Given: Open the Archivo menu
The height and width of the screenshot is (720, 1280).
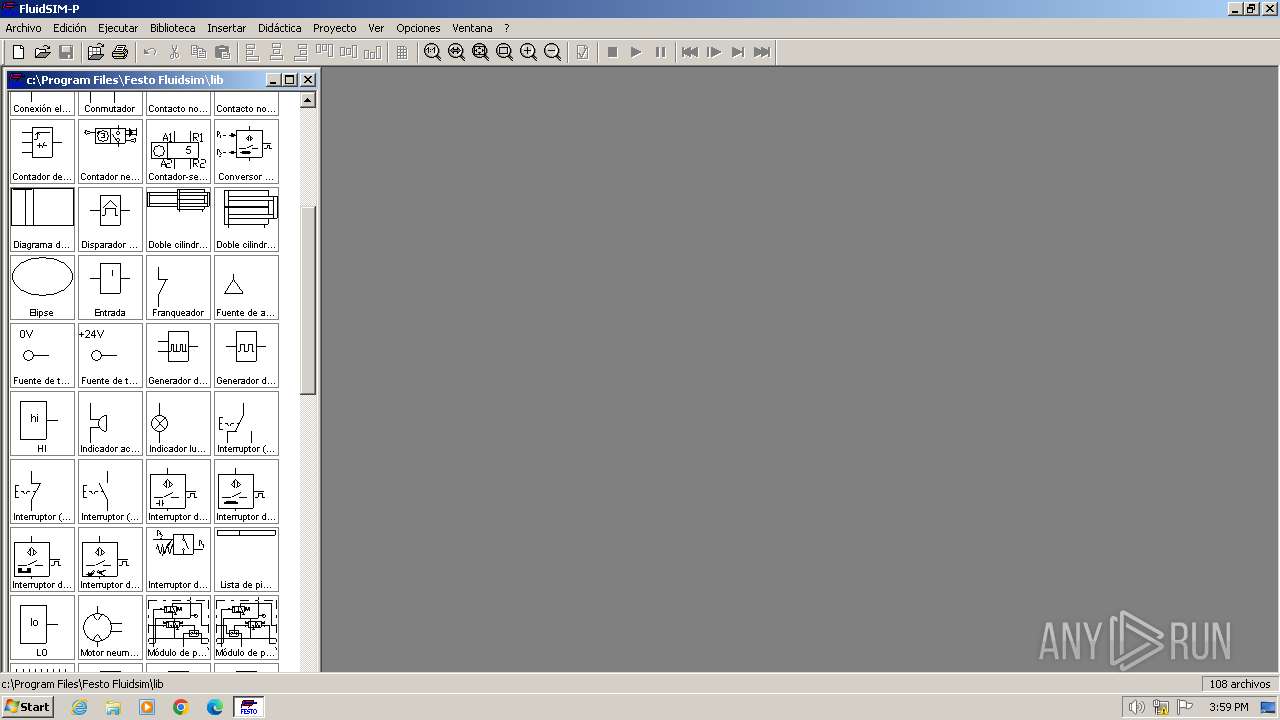Looking at the screenshot, I should [x=24, y=28].
